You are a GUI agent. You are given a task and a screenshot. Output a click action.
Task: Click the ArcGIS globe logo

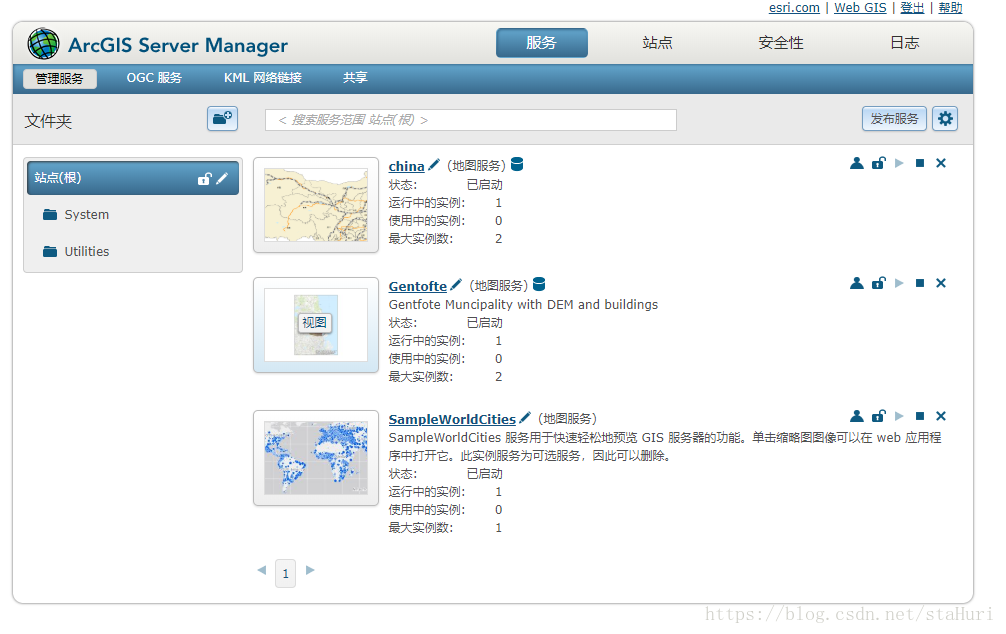click(43, 44)
